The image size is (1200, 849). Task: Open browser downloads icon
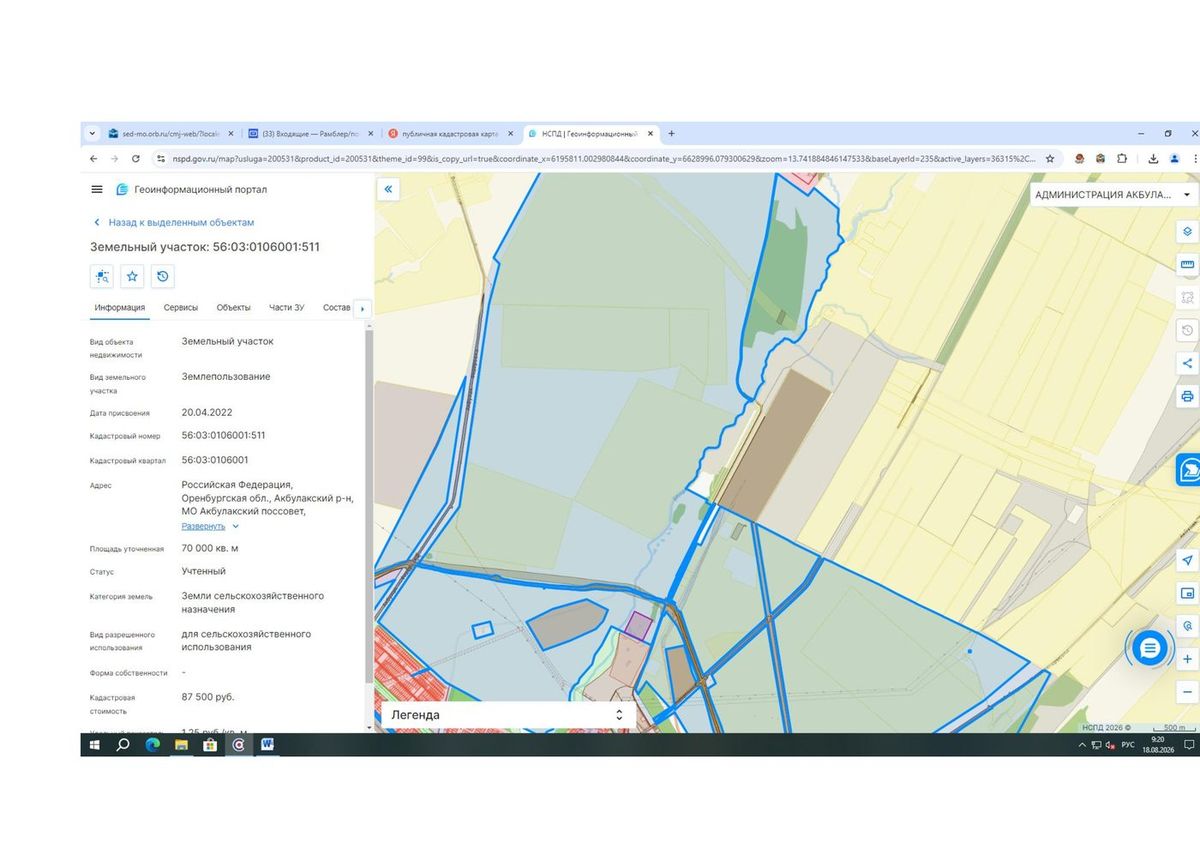pos(1153,158)
